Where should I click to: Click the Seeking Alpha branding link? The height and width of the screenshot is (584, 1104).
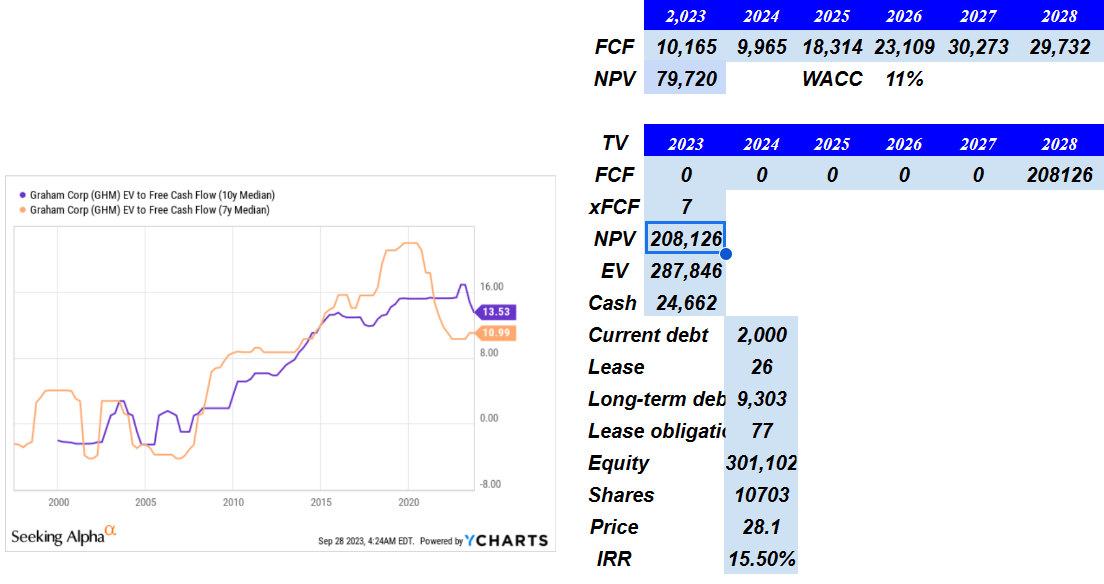[60, 534]
